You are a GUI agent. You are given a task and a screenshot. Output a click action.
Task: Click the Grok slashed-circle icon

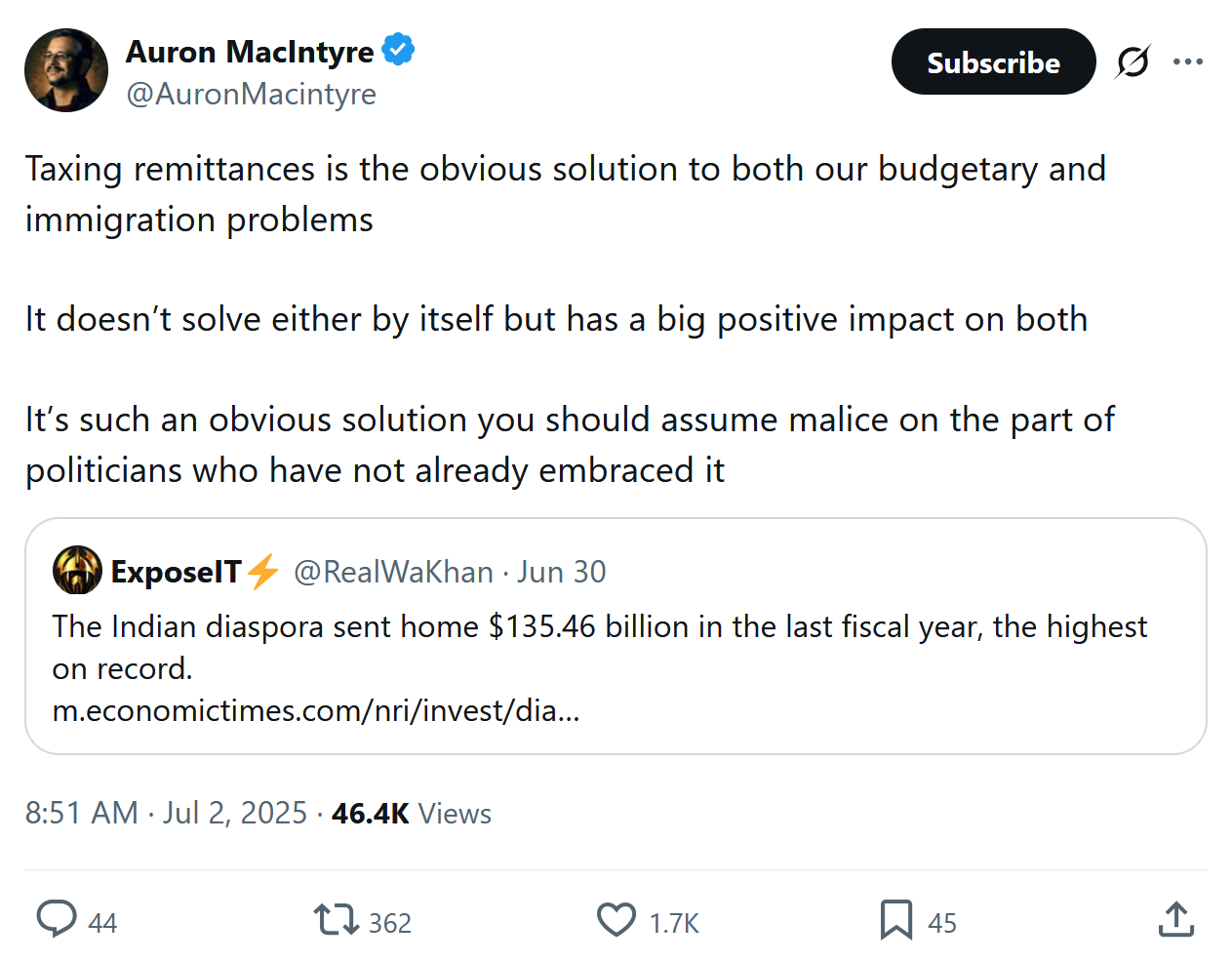(x=1133, y=62)
